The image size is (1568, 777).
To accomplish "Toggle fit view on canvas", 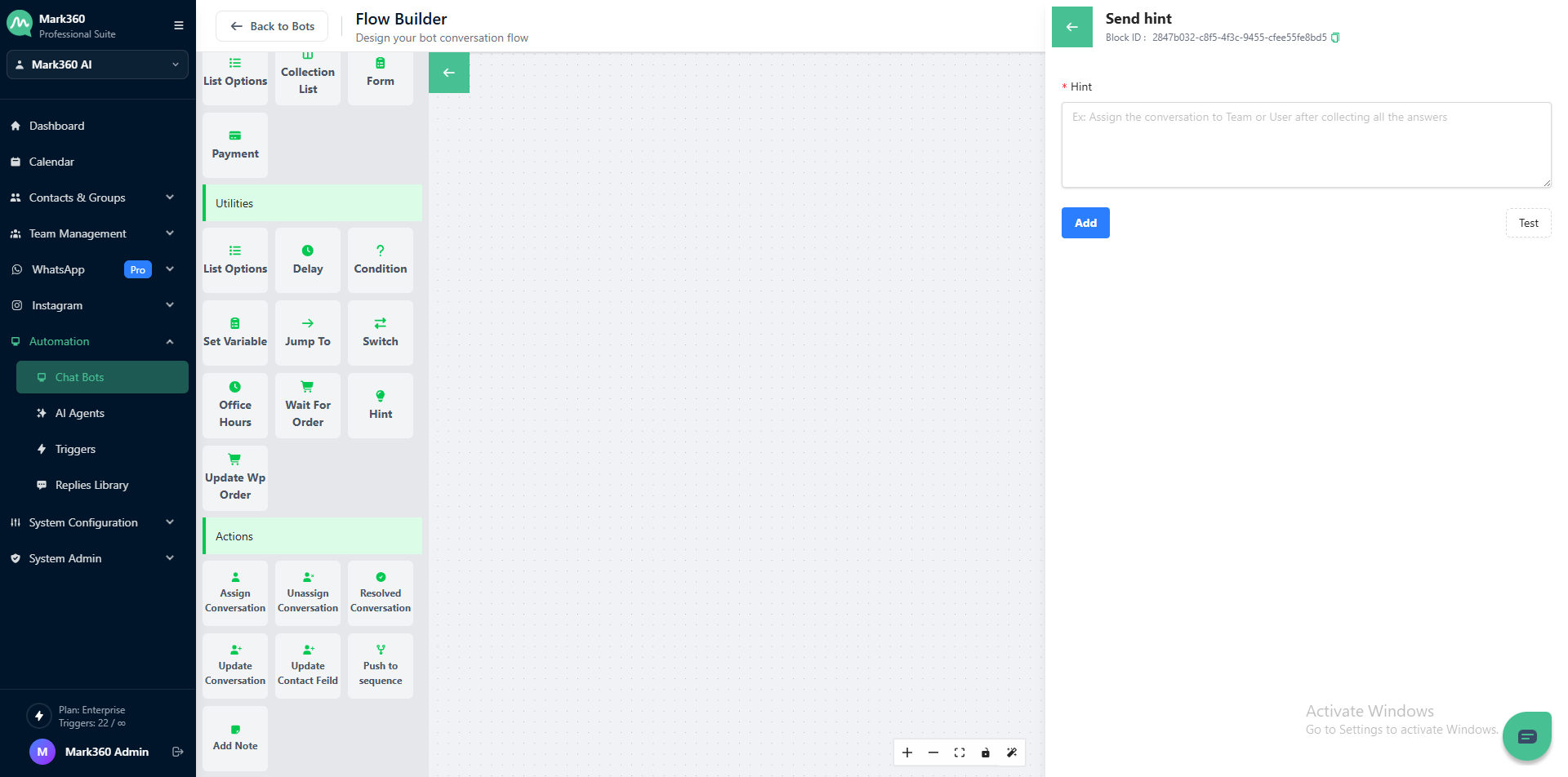I will pos(960,753).
